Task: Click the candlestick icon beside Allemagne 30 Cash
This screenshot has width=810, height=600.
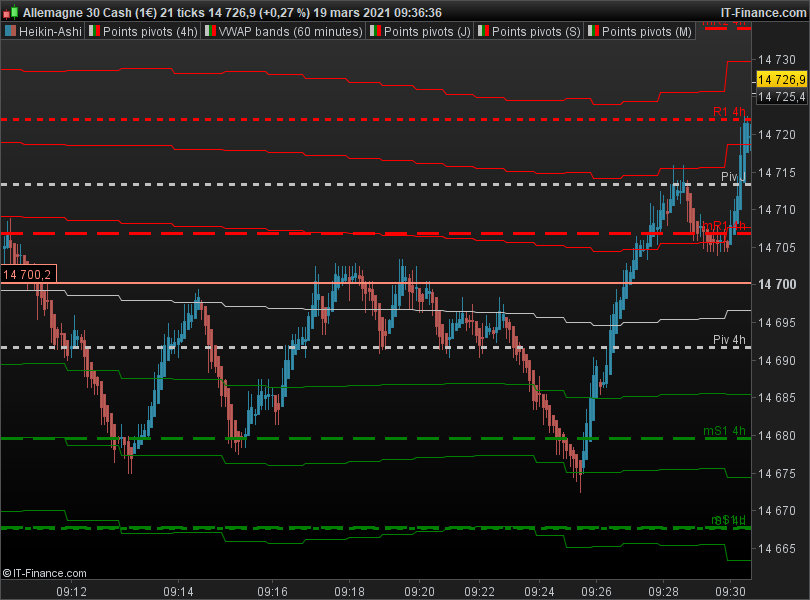Action: [10, 12]
